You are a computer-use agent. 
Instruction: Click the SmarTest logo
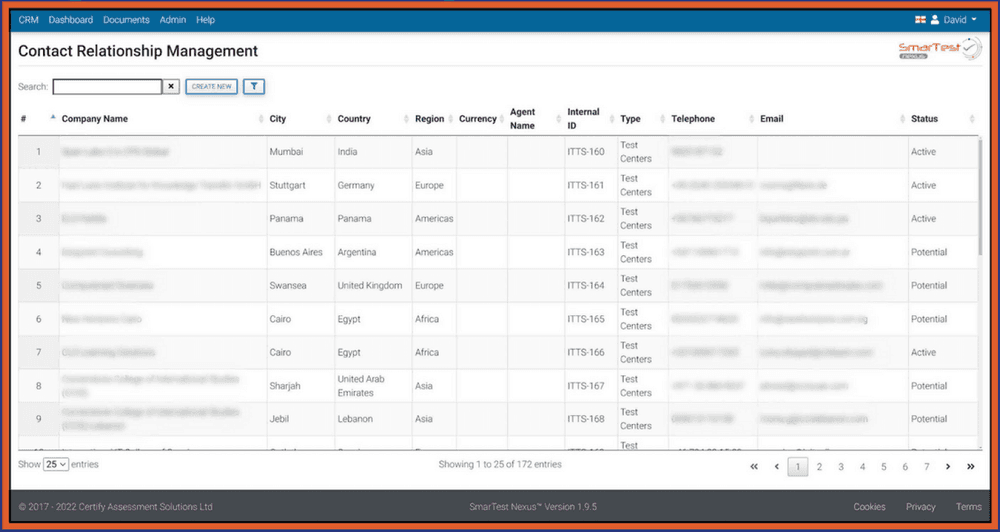click(940, 50)
